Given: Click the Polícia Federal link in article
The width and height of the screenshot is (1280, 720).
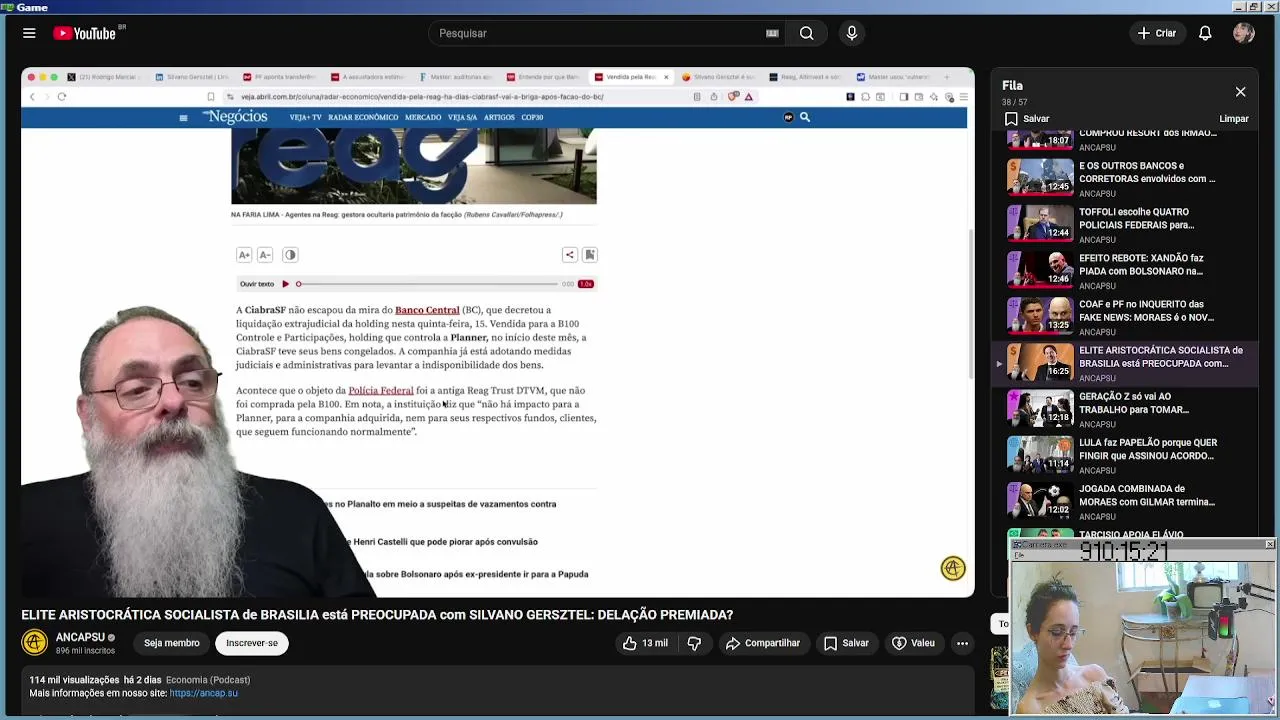Looking at the screenshot, I should click(x=380, y=390).
